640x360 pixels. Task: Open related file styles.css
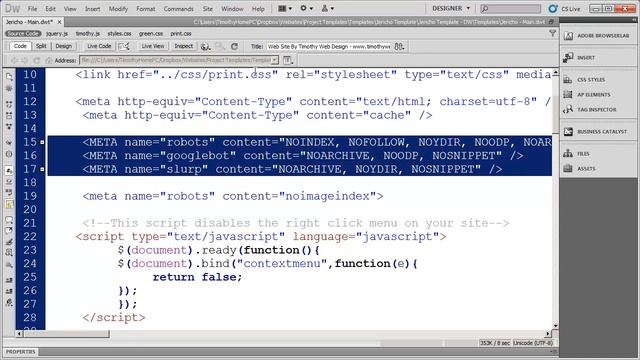[x=119, y=33]
